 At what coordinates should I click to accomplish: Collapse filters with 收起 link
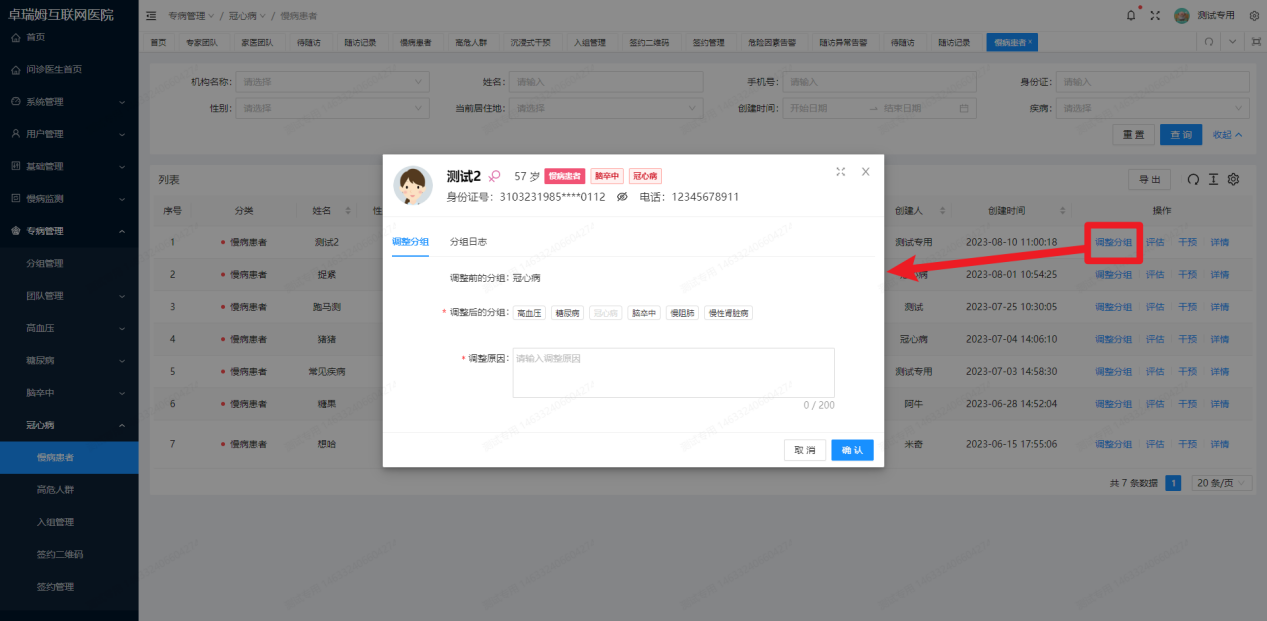coord(1227,134)
